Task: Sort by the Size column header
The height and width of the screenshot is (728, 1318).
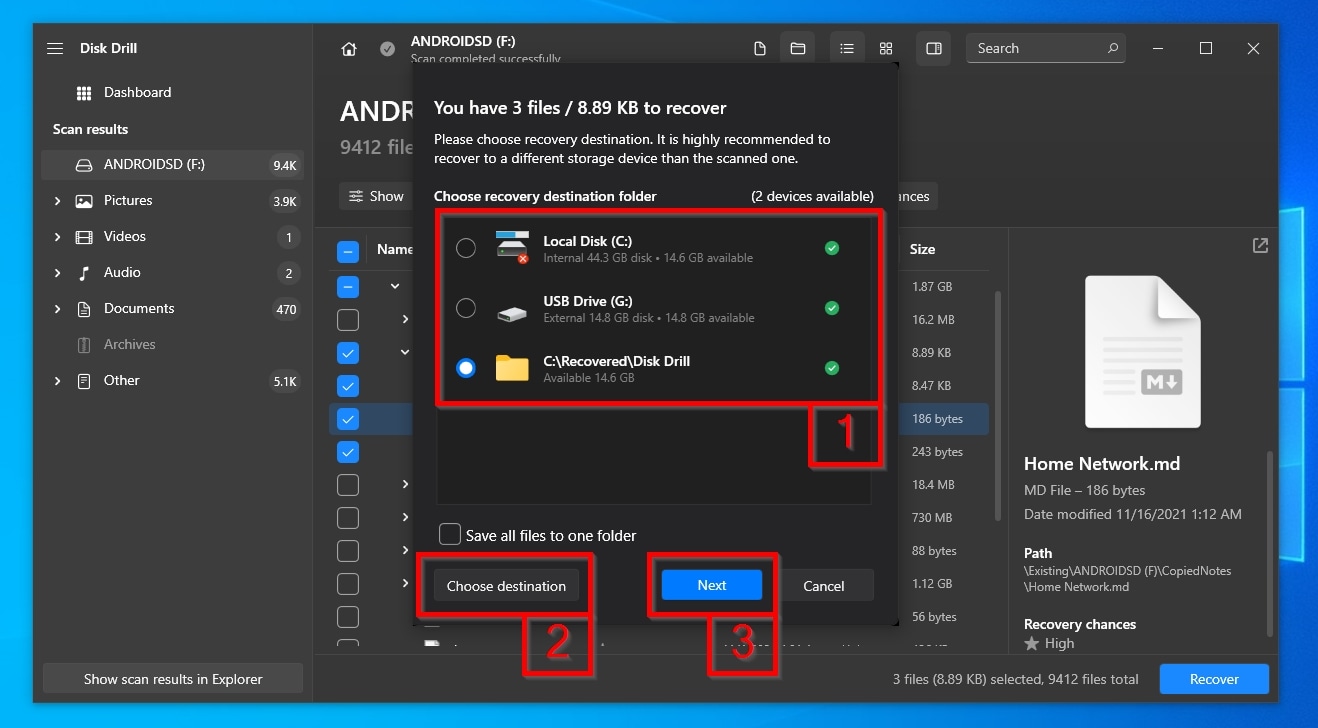Action: (x=923, y=249)
